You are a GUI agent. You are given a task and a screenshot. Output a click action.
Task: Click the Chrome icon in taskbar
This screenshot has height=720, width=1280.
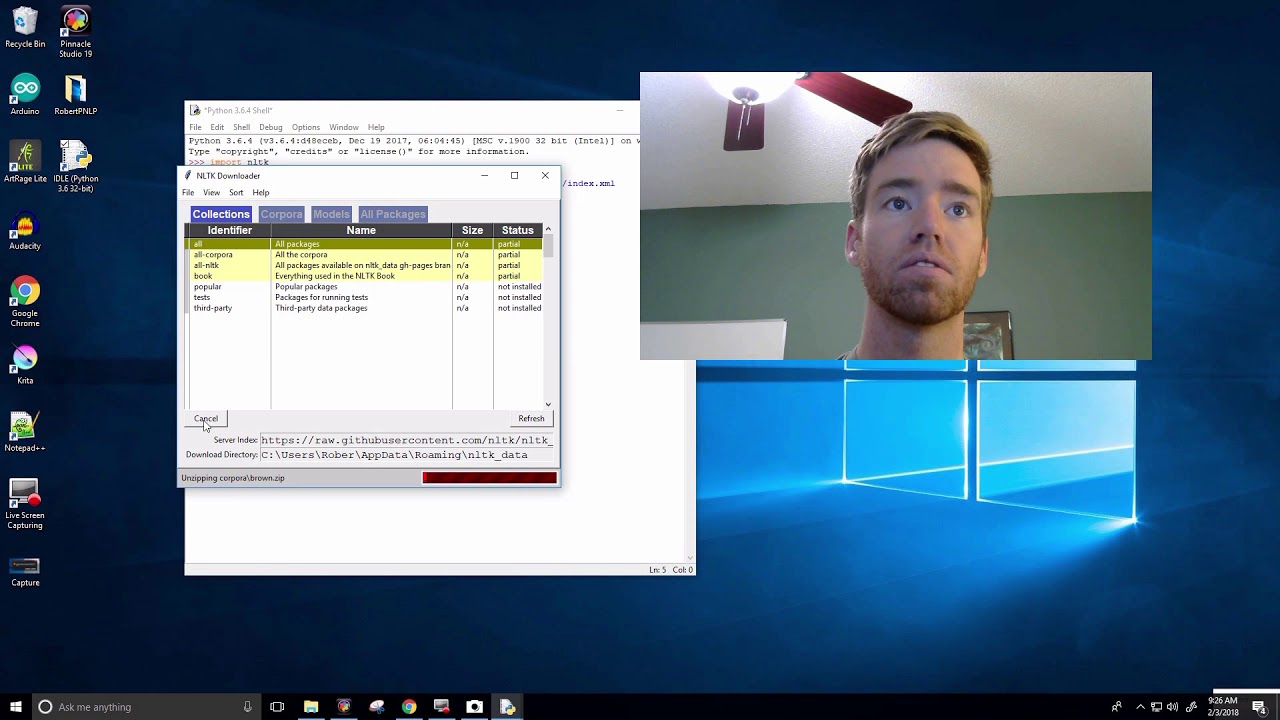(x=409, y=707)
